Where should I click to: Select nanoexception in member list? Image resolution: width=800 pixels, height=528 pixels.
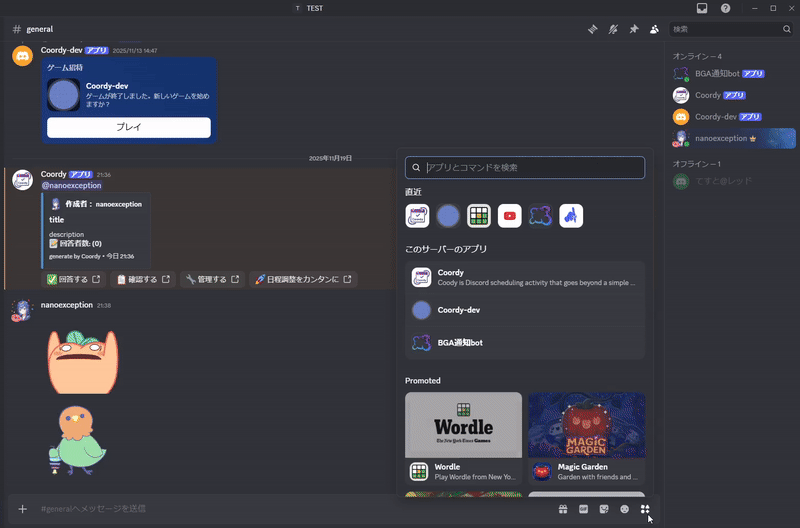pyautogui.click(x=732, y=138)
